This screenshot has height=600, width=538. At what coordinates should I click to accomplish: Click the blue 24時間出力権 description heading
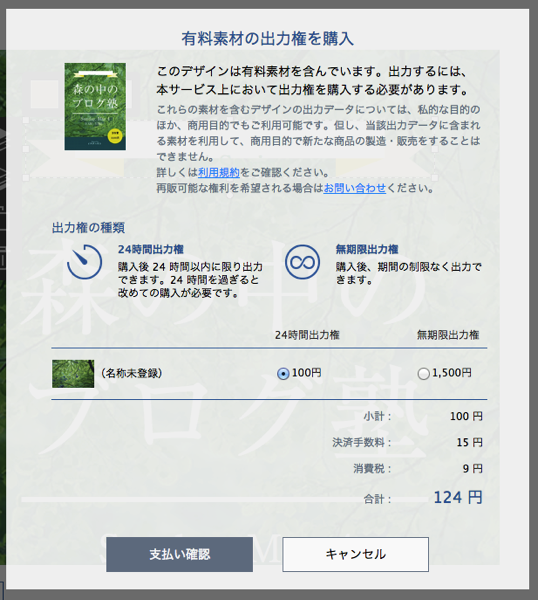[x=151, y=249]
